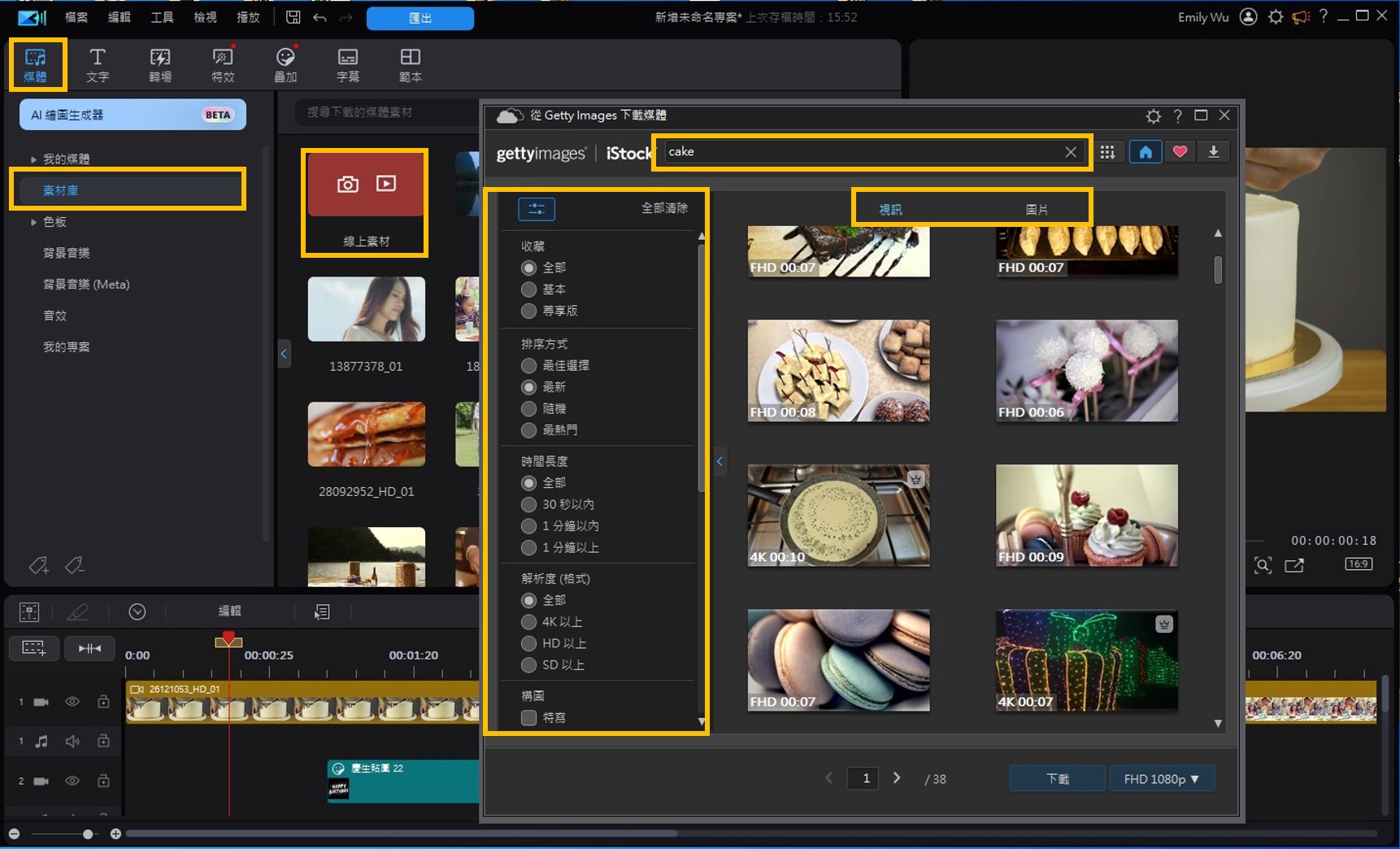Image resolution: width=1400 pixels, height=849 pixels.
Task: Click the timeline zoom slider handle
Action: pyautogui.click(x=88, y=834)
